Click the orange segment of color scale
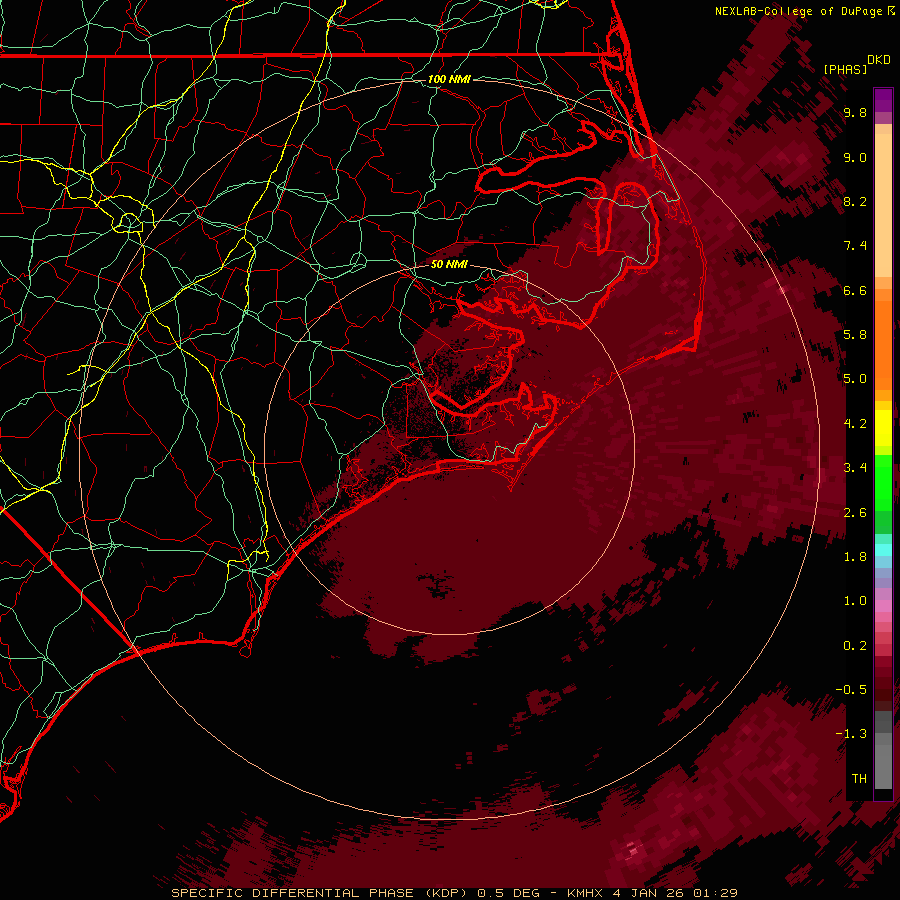 pyautogui.click(x=883, y=344)
